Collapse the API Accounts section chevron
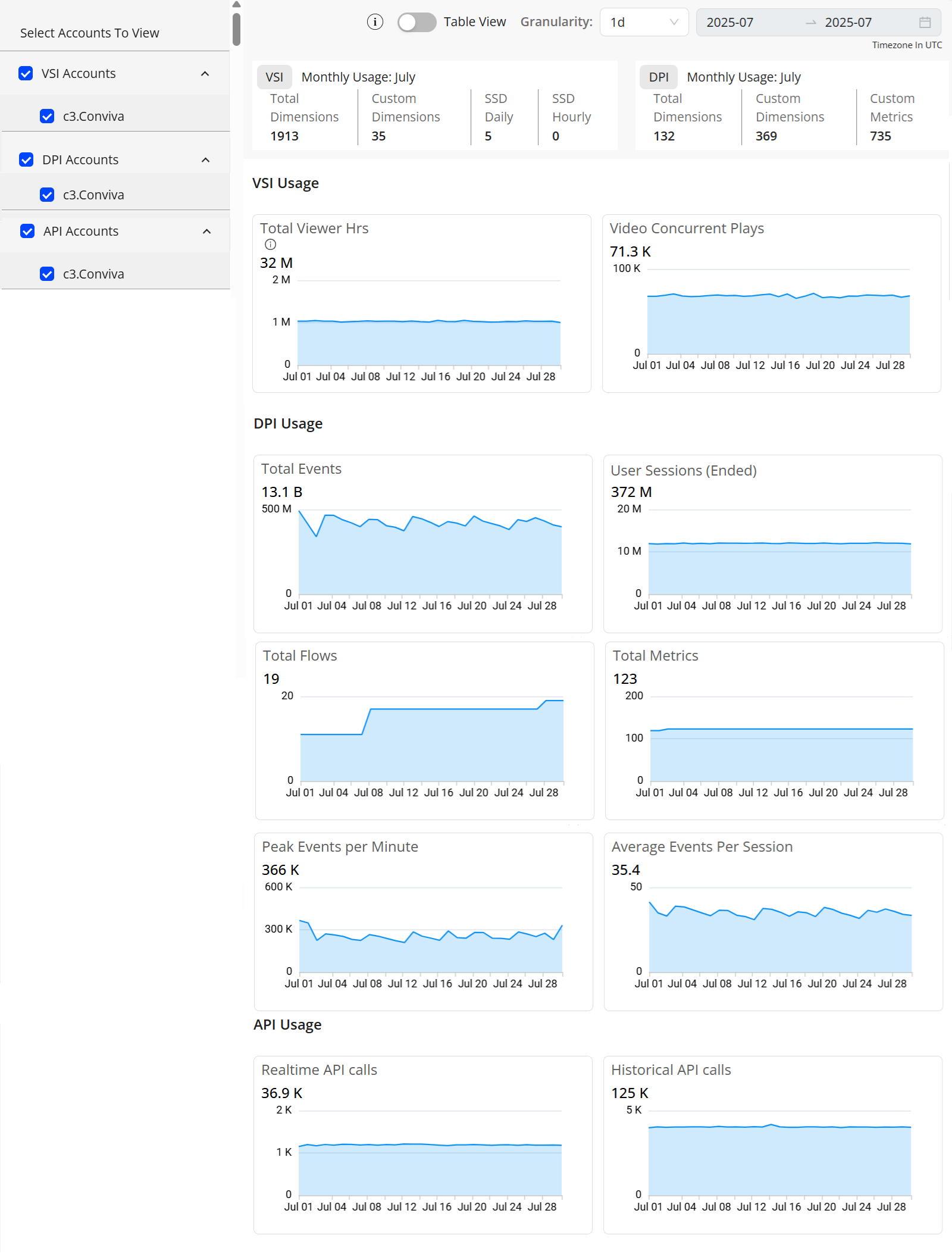 point(206,232)
